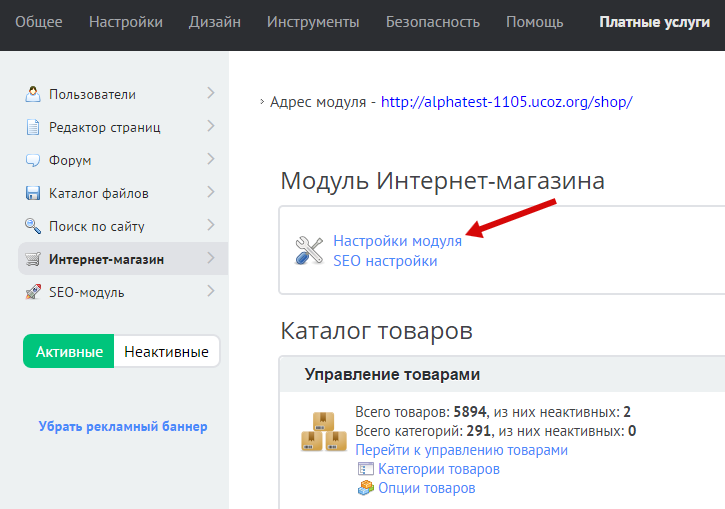Switch to Активные modules toggle
The image size is (725, 509).
[69, 352]
